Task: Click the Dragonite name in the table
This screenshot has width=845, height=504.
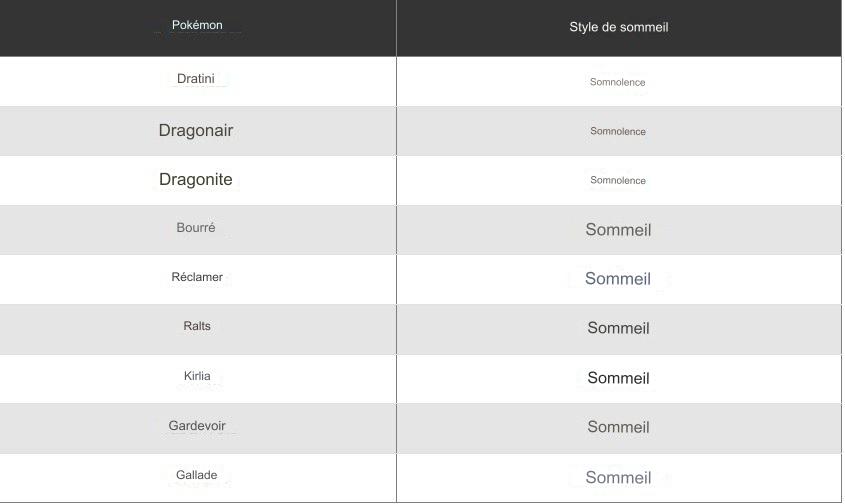Action: (196, 180)
